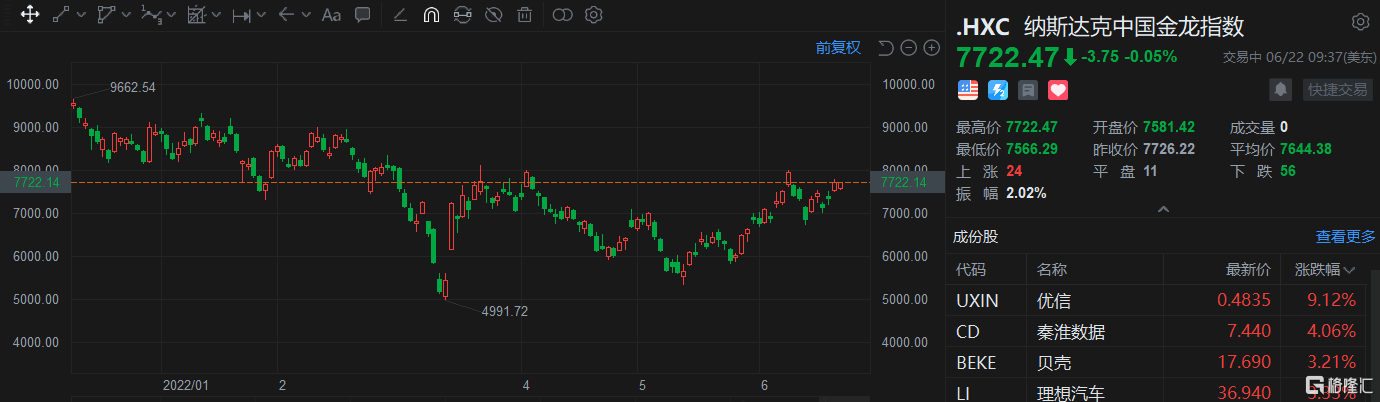Viewport: 1380px width, 402px height.
Task: Select the Fibonacci/Gann grid tool
Action: tap(196, 15)
